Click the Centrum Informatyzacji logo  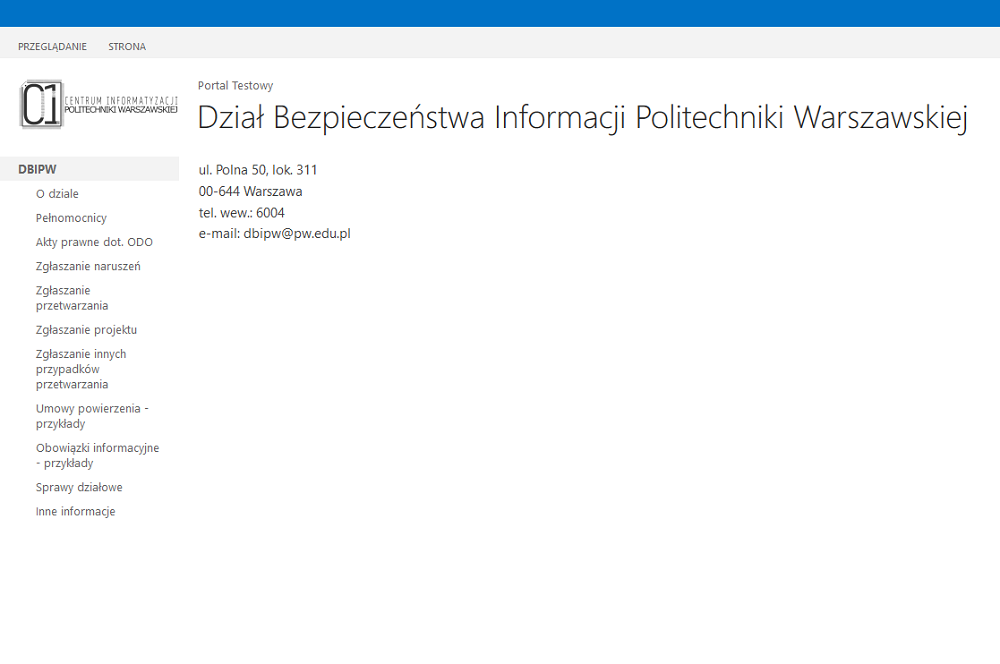99,105
